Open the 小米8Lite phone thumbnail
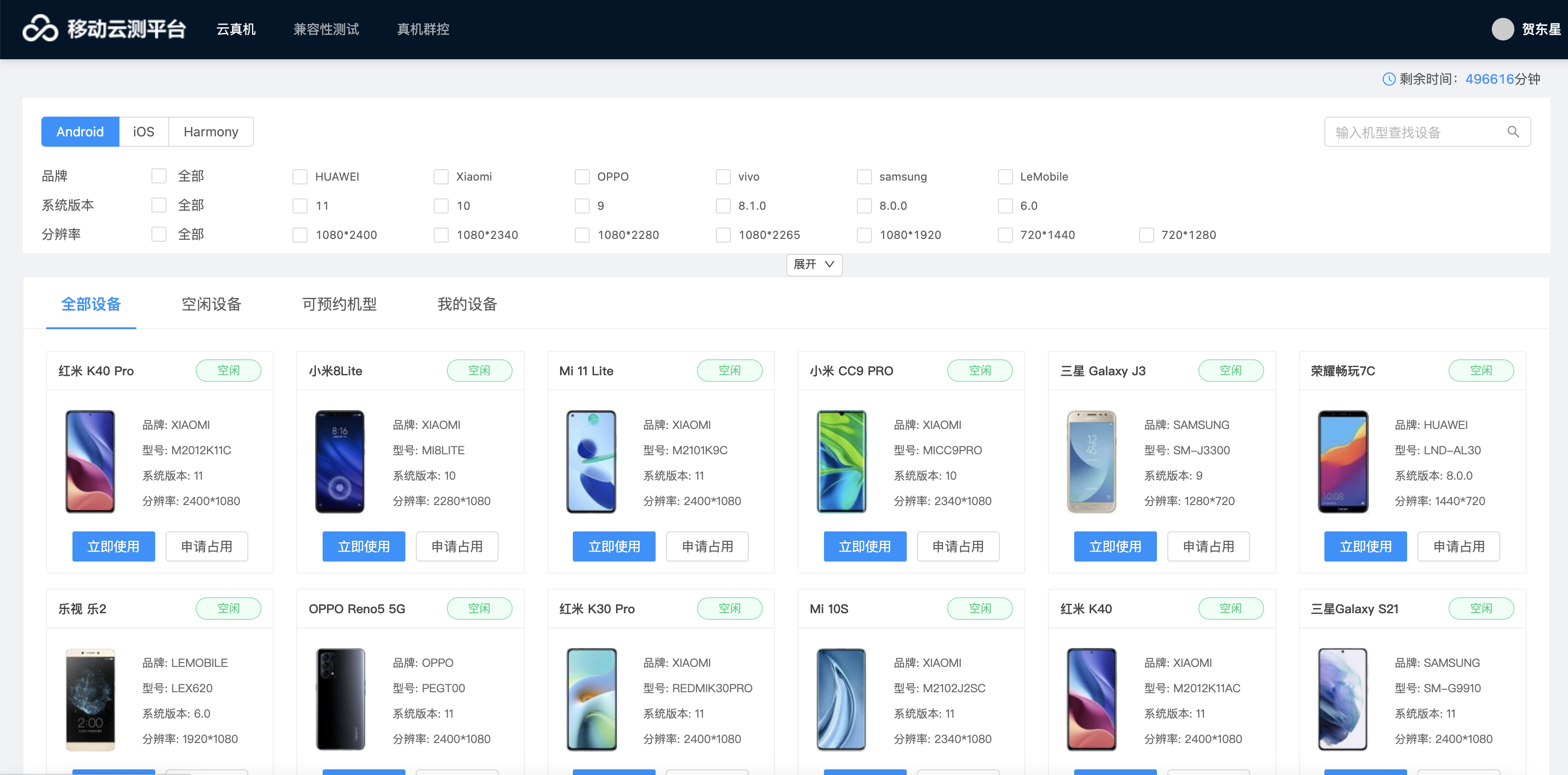This screenshot has width=1568, height=775. point(340,461)
